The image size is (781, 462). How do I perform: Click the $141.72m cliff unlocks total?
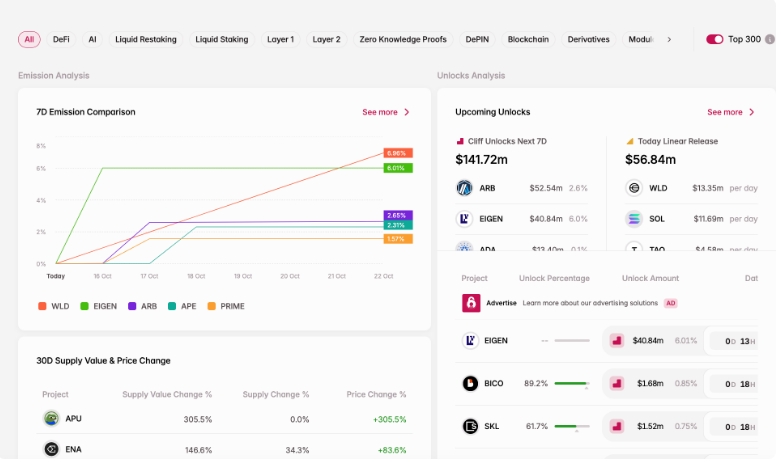(481, 159)
